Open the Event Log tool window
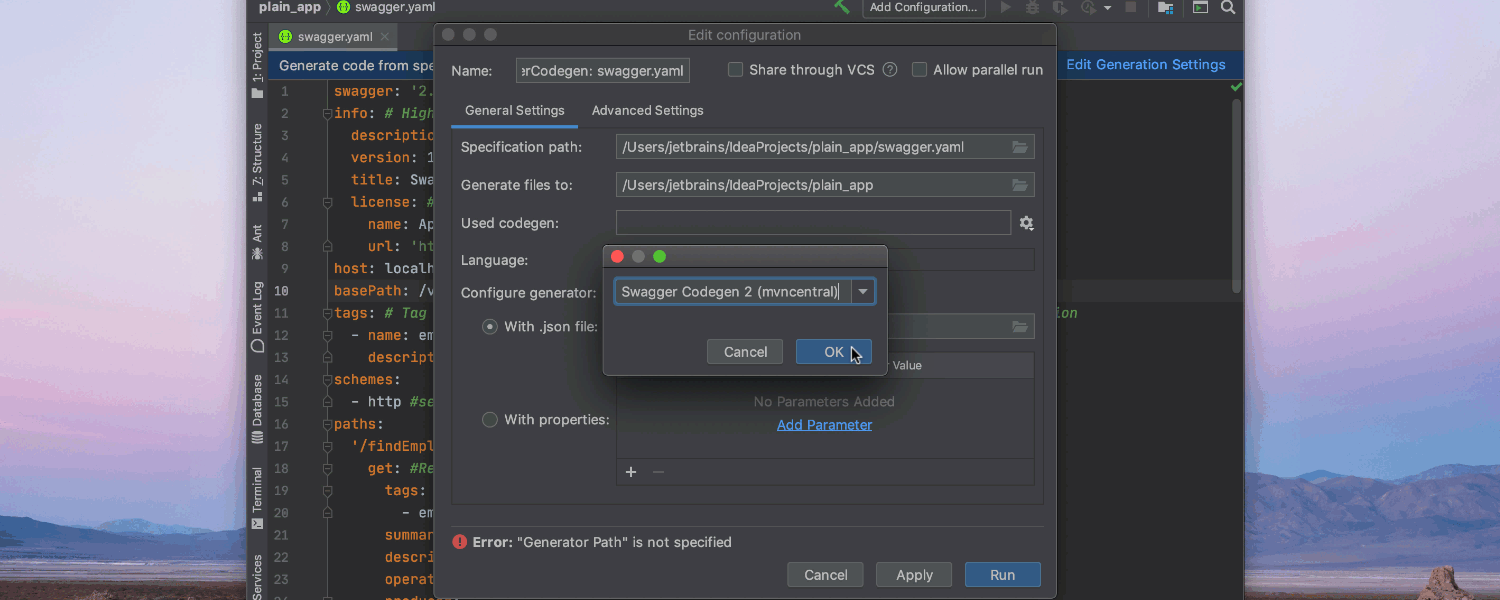1500x600 pixels. coord(257,317)
